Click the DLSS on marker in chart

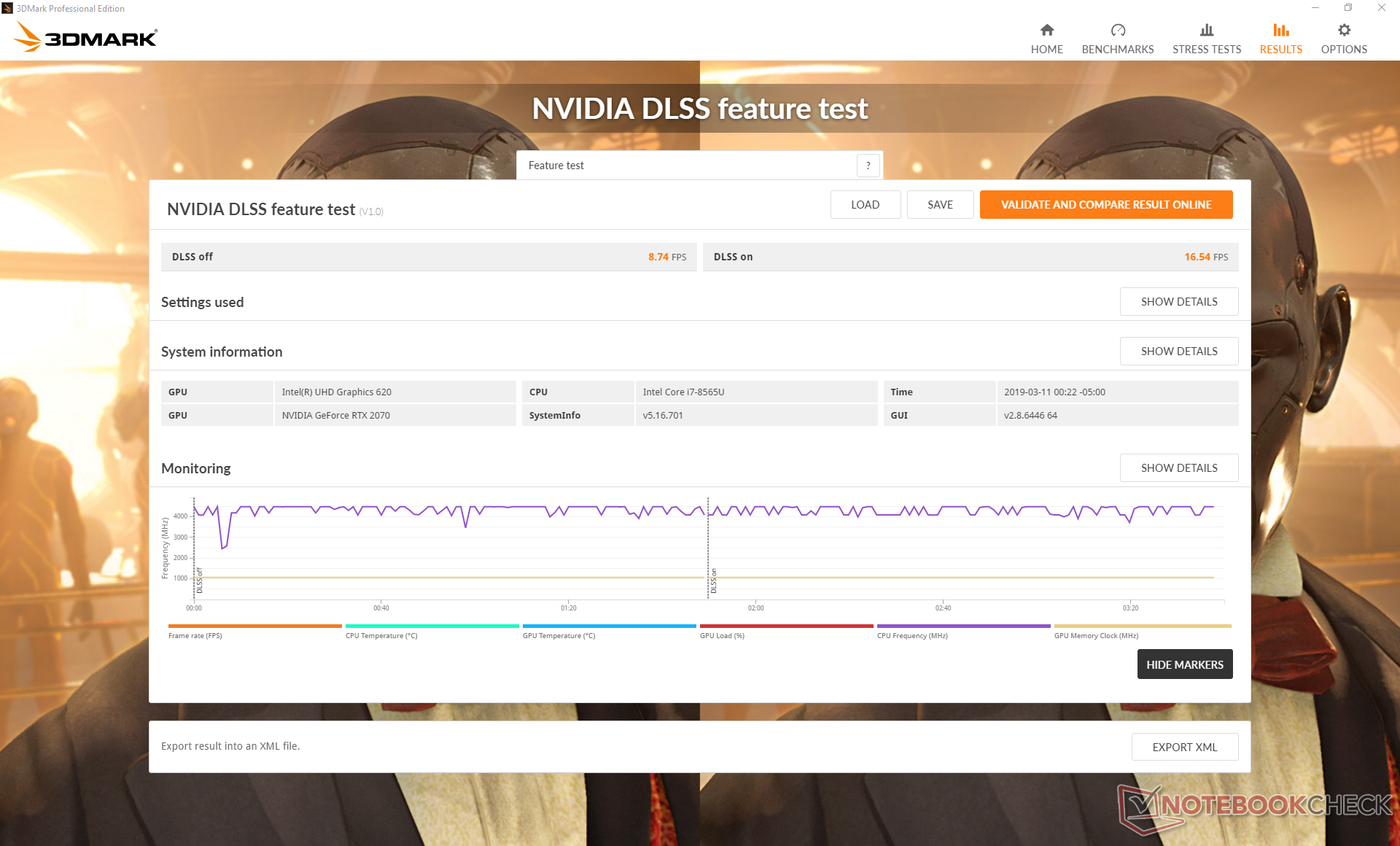(713, 581)
